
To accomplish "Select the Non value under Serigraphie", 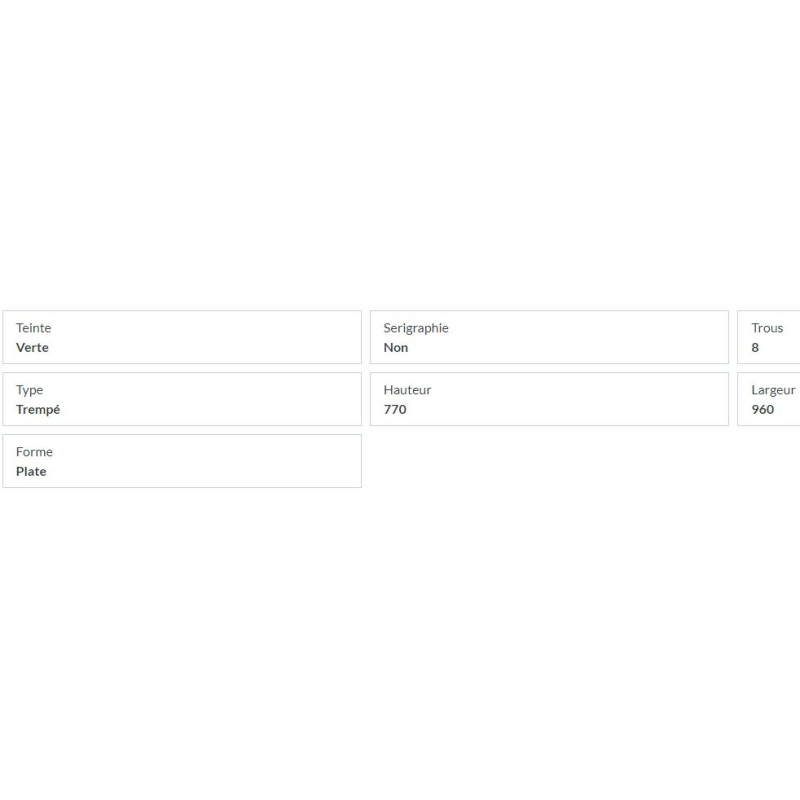I will [395, 347].
